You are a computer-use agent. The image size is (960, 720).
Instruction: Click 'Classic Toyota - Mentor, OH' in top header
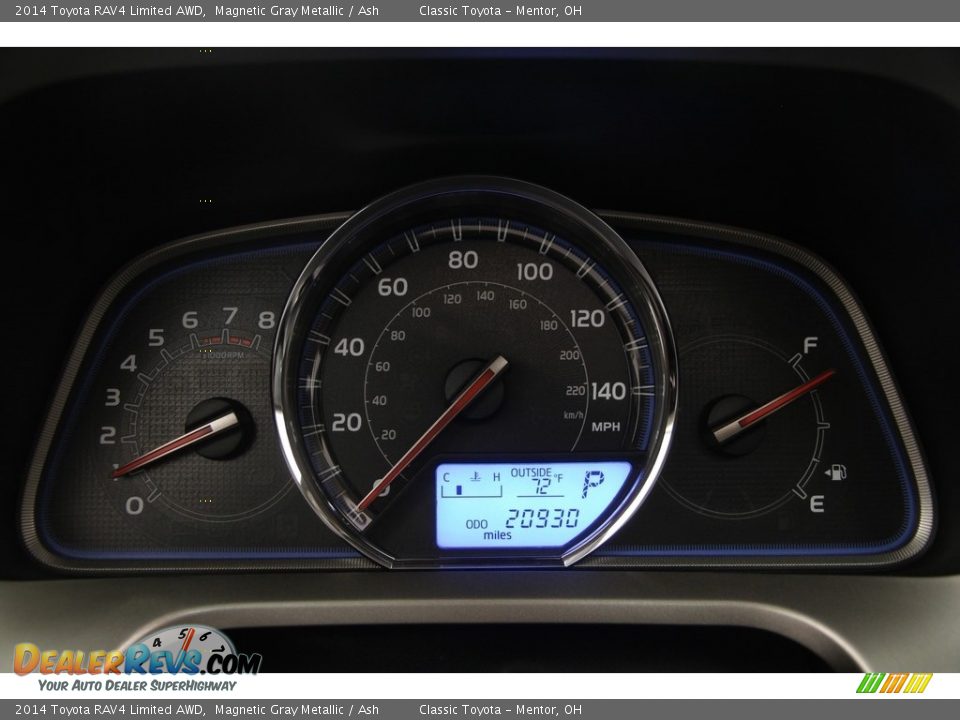tap(500, 11)
